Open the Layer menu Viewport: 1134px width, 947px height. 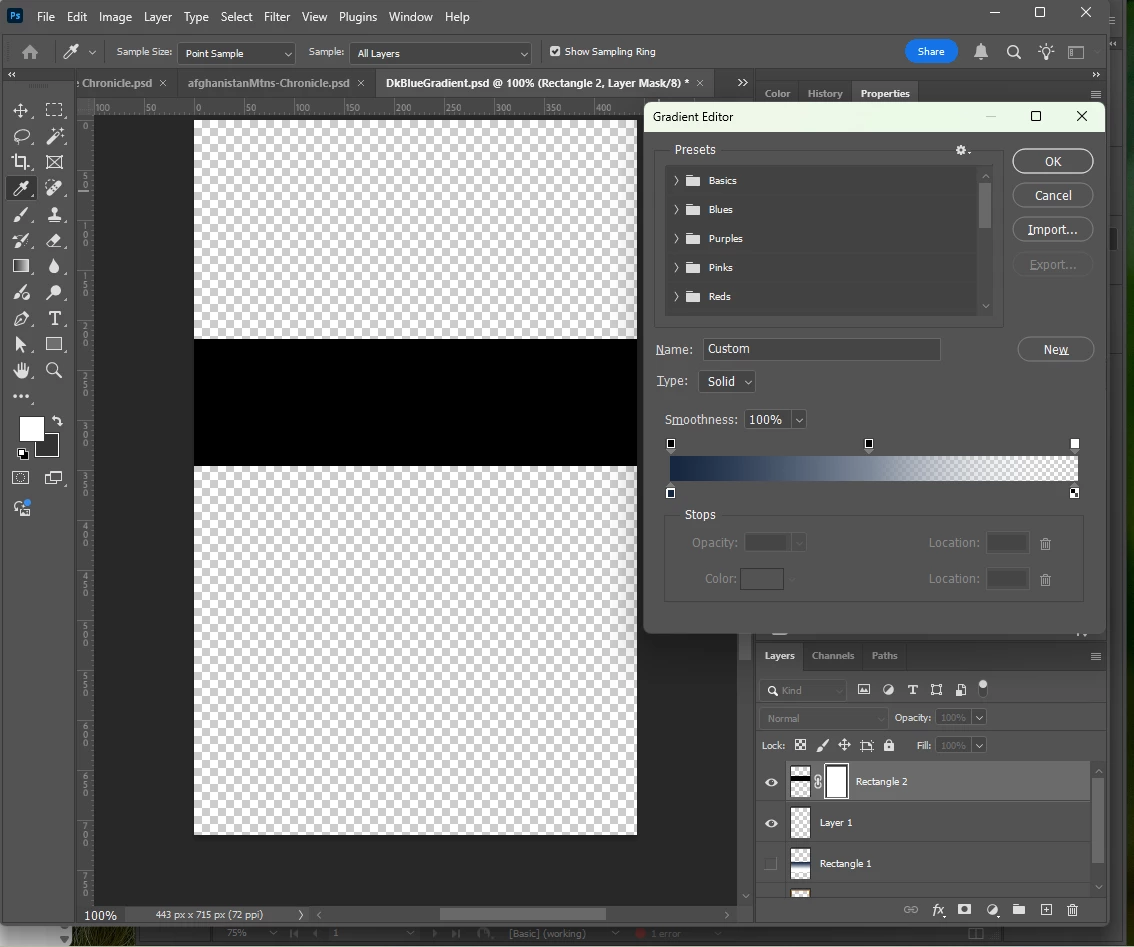(x=158, y=17)
